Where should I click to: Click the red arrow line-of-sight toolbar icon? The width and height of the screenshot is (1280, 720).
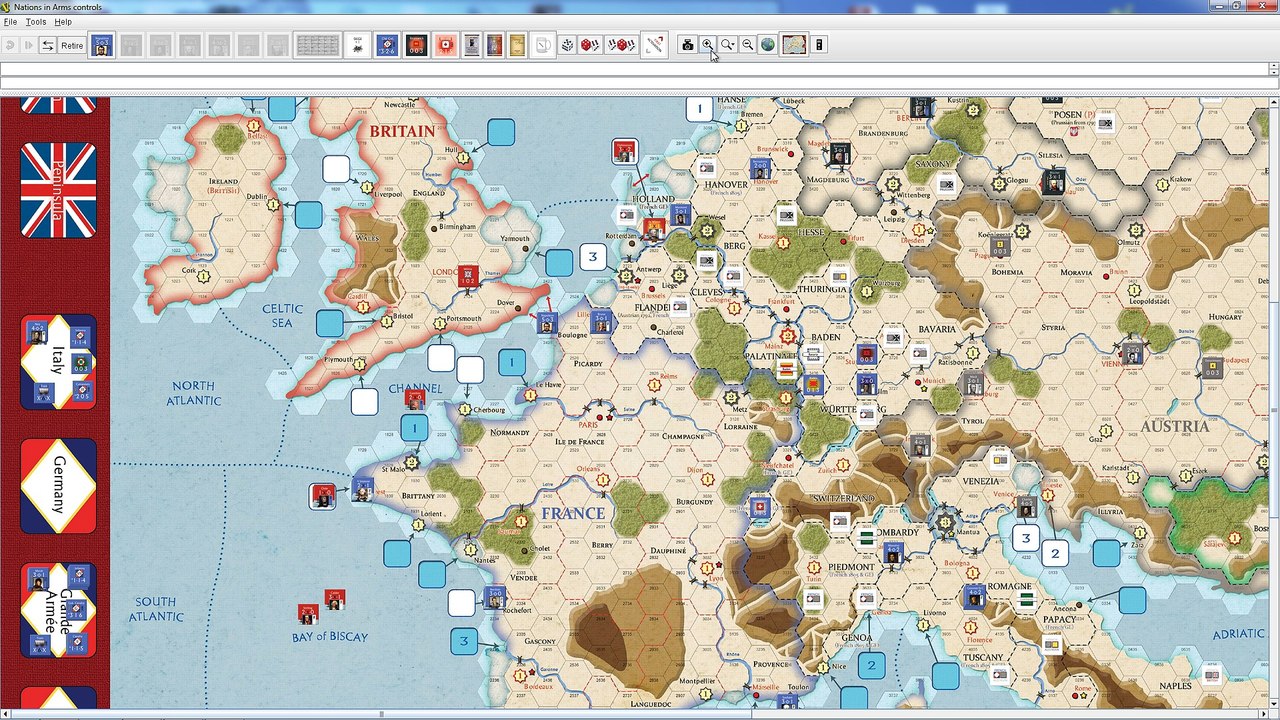point(654,45)
